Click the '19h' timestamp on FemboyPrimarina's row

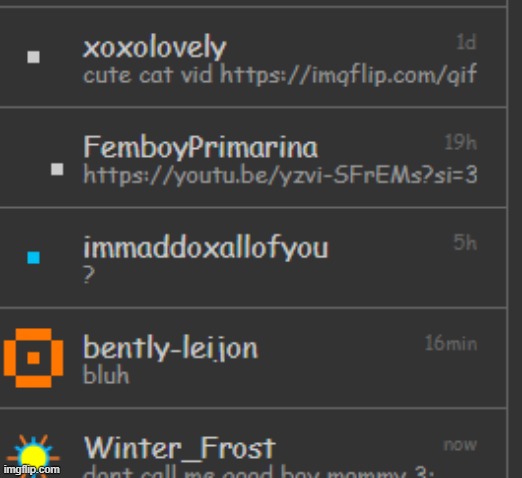461,142
